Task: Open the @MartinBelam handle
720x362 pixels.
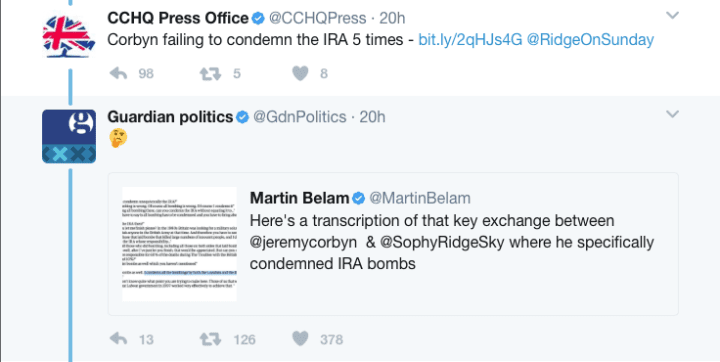Action: tap(420, 198)
